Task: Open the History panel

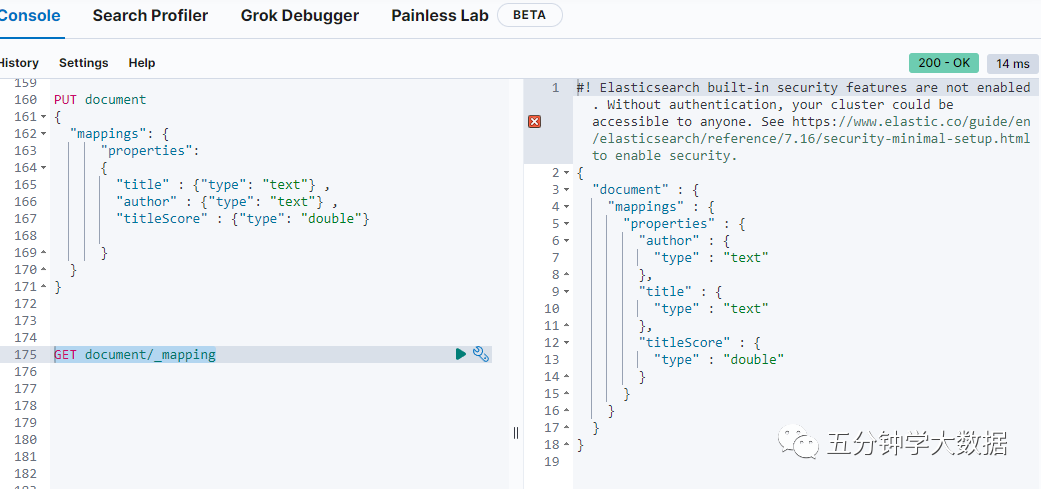Action: tap(18, 63)
